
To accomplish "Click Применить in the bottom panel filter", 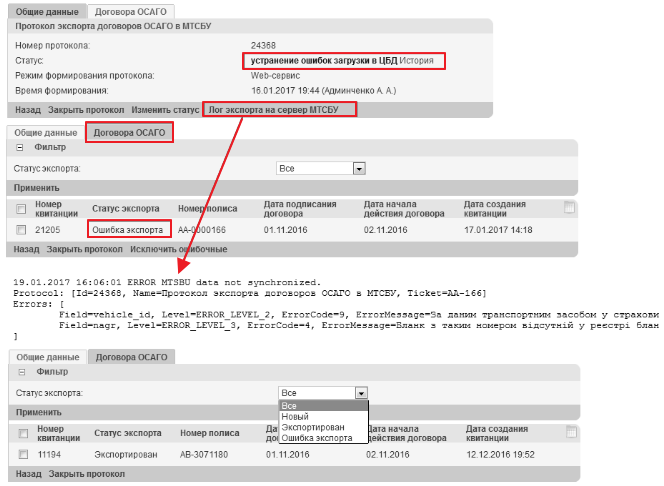I will 39,412.
